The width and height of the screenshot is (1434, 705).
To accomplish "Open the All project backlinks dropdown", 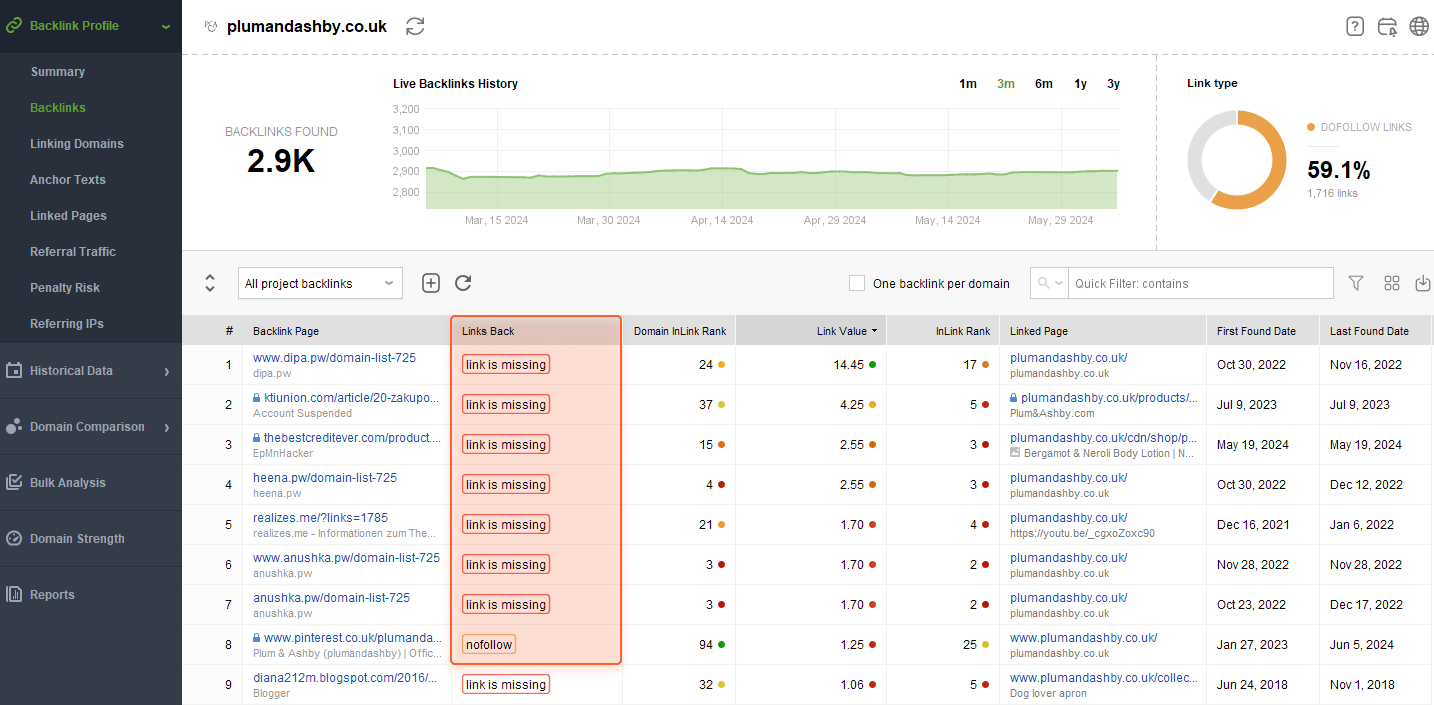I will 320,283.
